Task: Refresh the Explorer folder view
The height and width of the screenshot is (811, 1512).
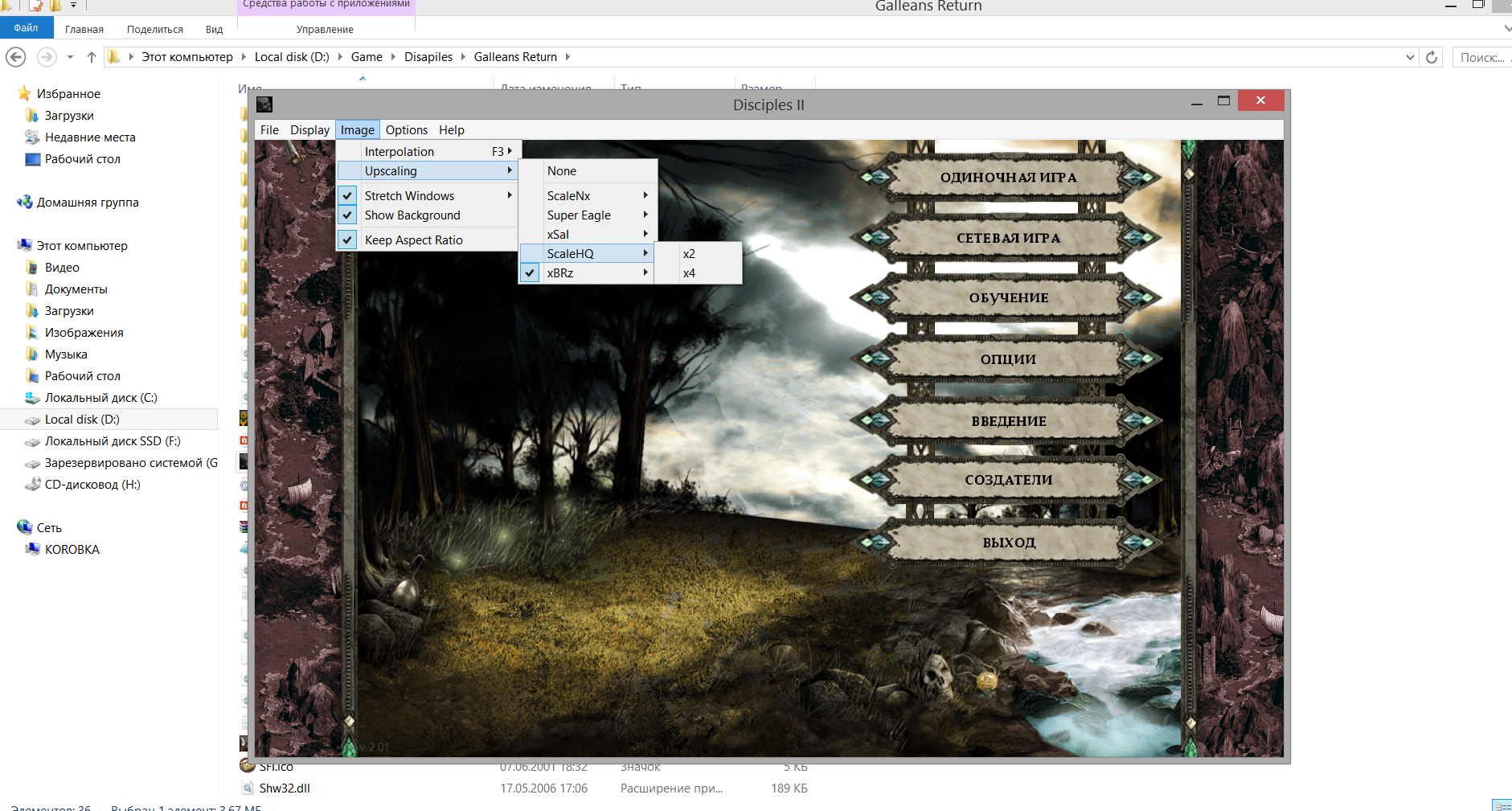Action: [1432, 57]
